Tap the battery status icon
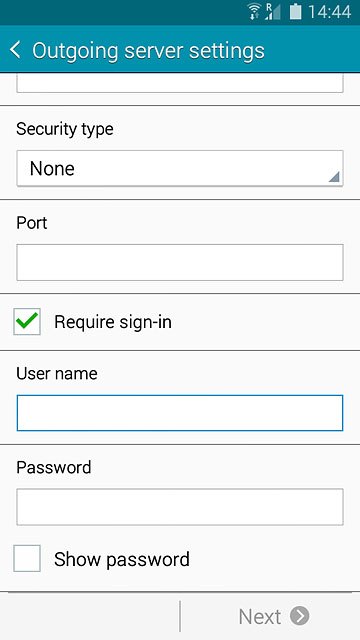The width and height of the screenshot is (360, 640). coord(296,12)
